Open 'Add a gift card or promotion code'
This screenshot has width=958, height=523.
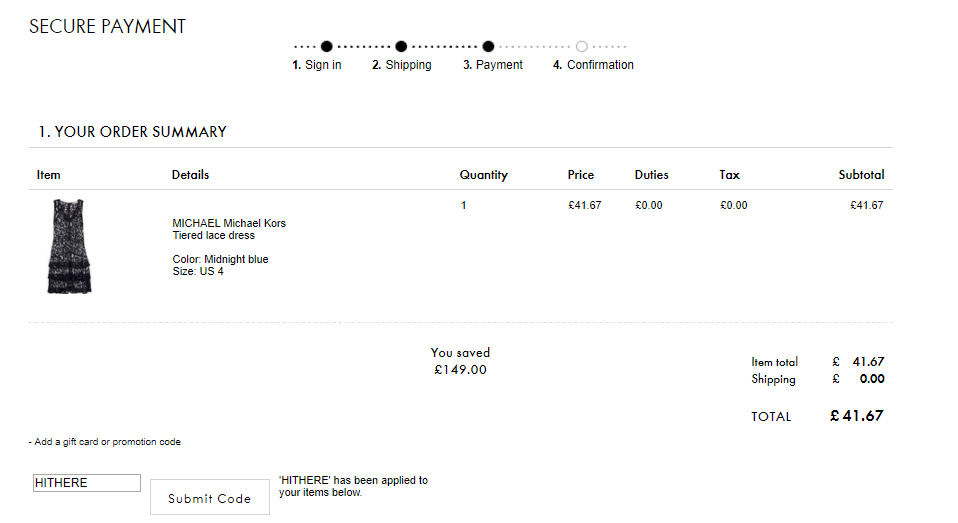(x=106, y=442)
